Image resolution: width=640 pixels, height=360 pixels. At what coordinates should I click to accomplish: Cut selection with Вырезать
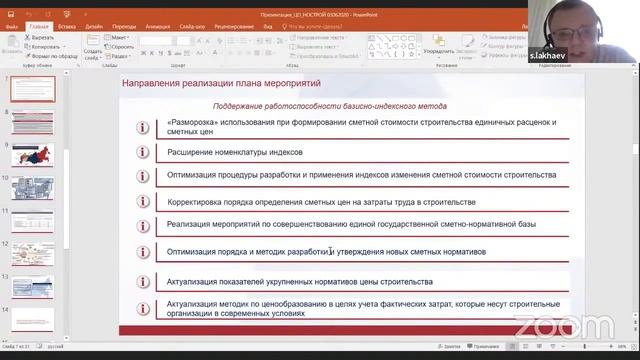click(40, 38)
